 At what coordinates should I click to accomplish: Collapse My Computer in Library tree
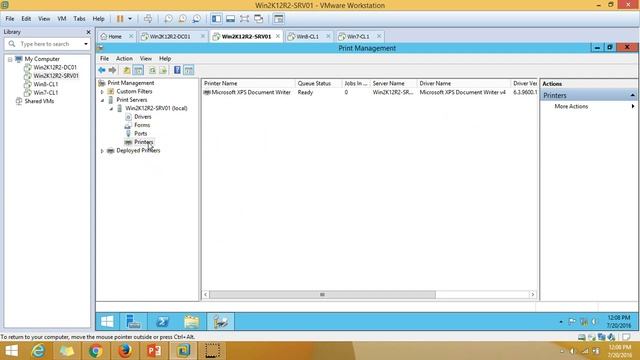tap(10, 59)
